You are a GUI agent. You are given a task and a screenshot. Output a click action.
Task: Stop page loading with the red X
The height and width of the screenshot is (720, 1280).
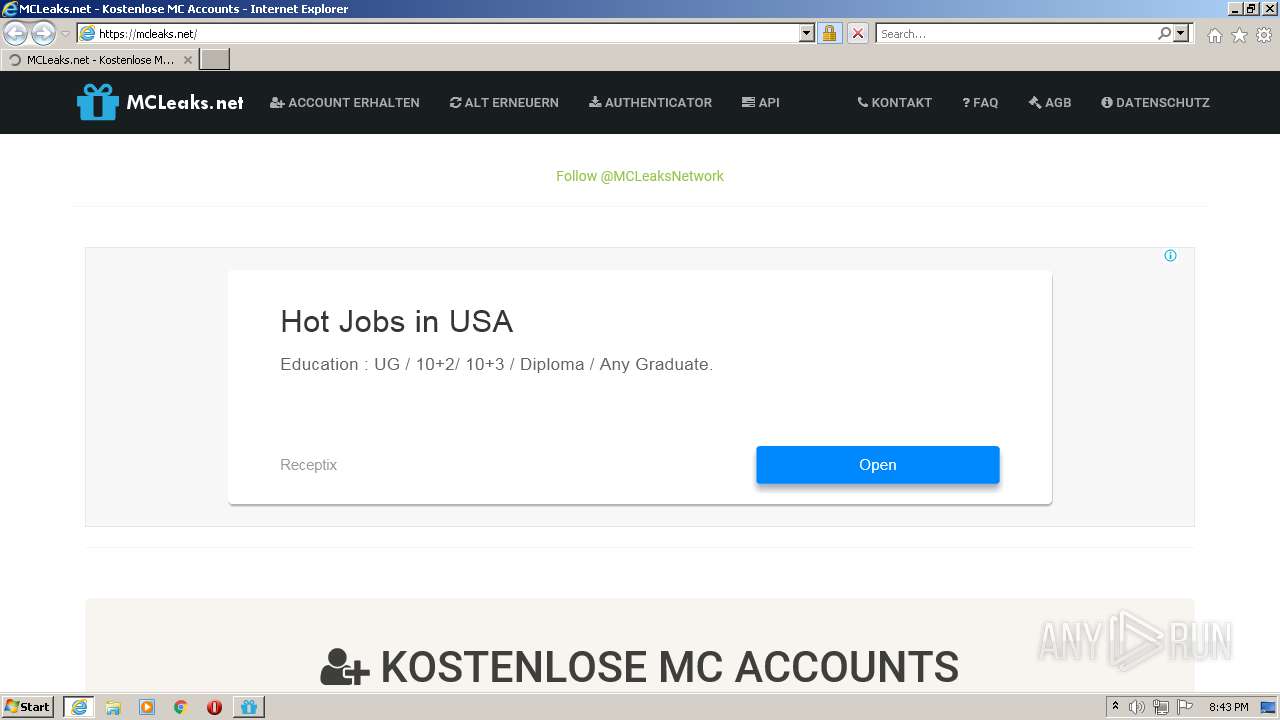coord(857,33)
